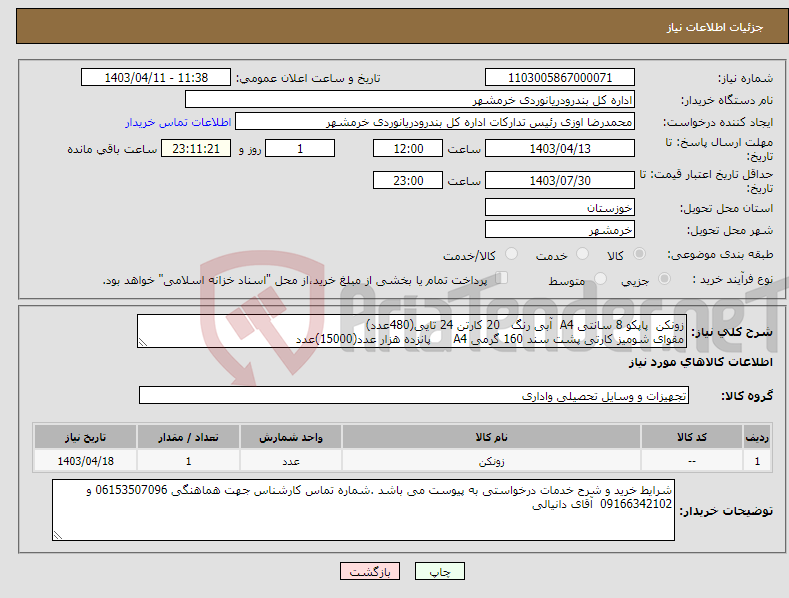The image size is (789, 598).
Task: Click the تعداد / مقدار column header
Action: tap(188, 437)
